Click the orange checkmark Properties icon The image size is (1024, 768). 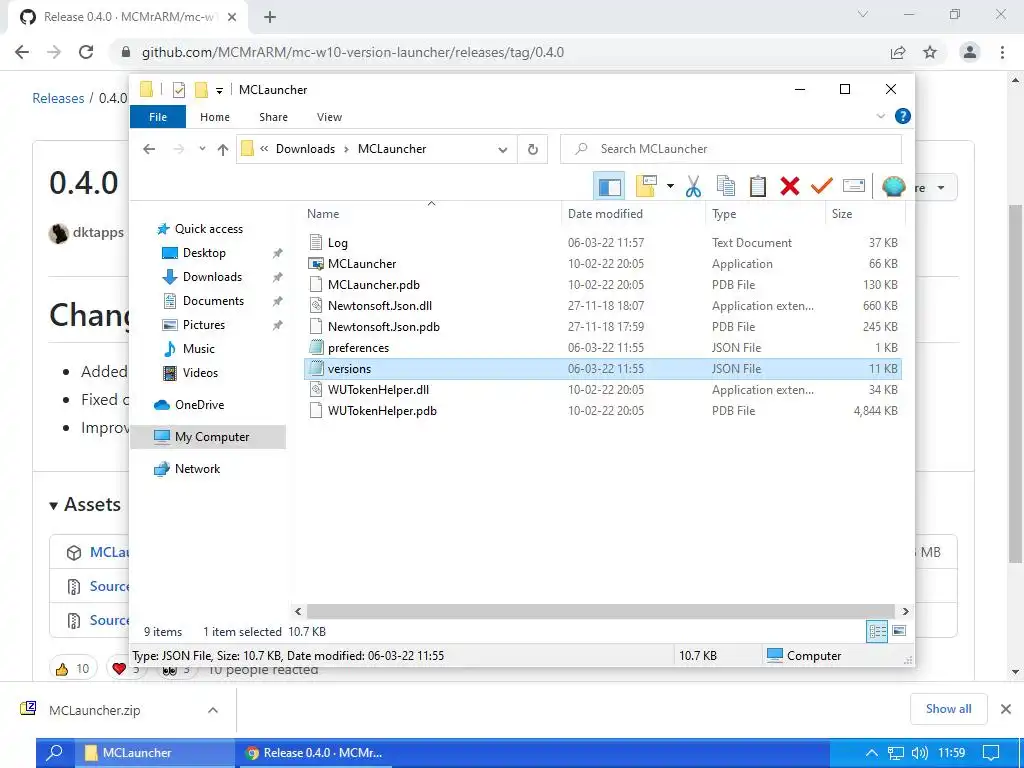coord(822,187)
